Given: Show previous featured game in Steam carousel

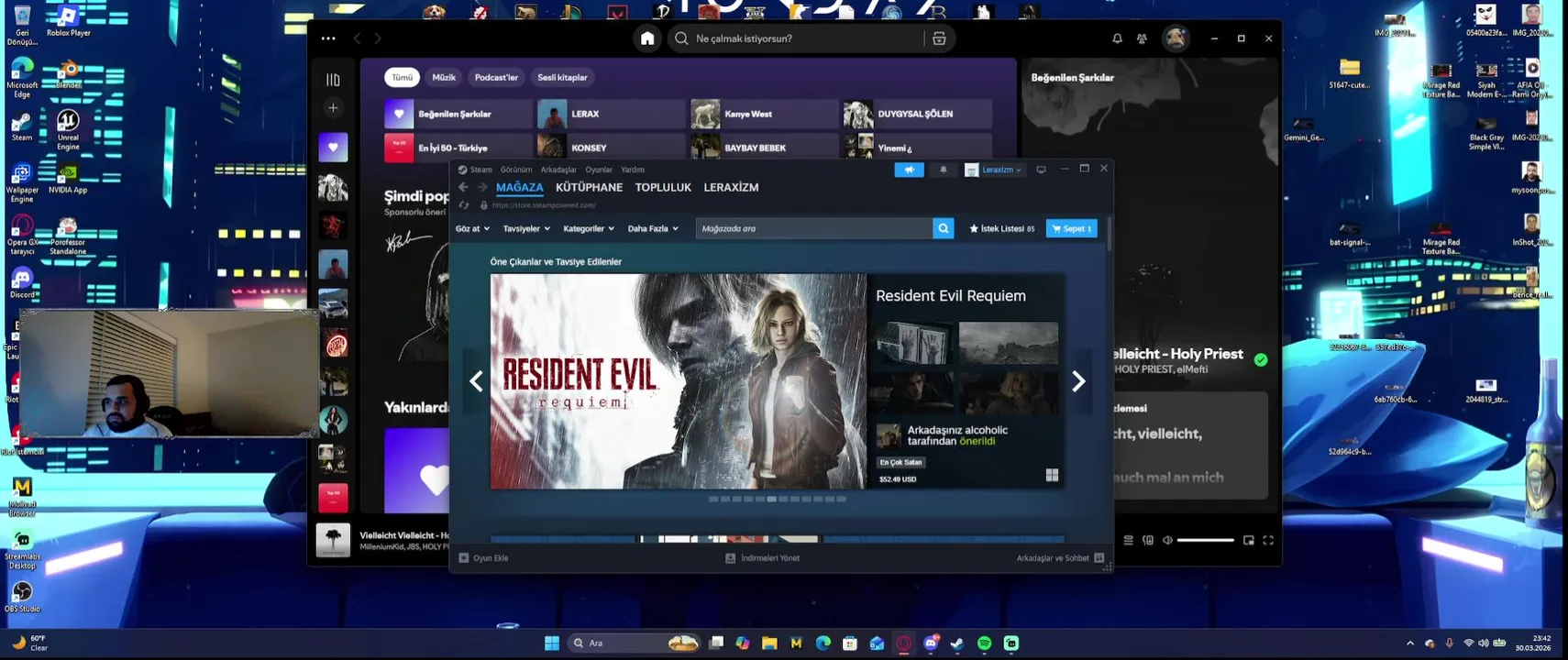Looking at the screenshot, I should 476,381.
